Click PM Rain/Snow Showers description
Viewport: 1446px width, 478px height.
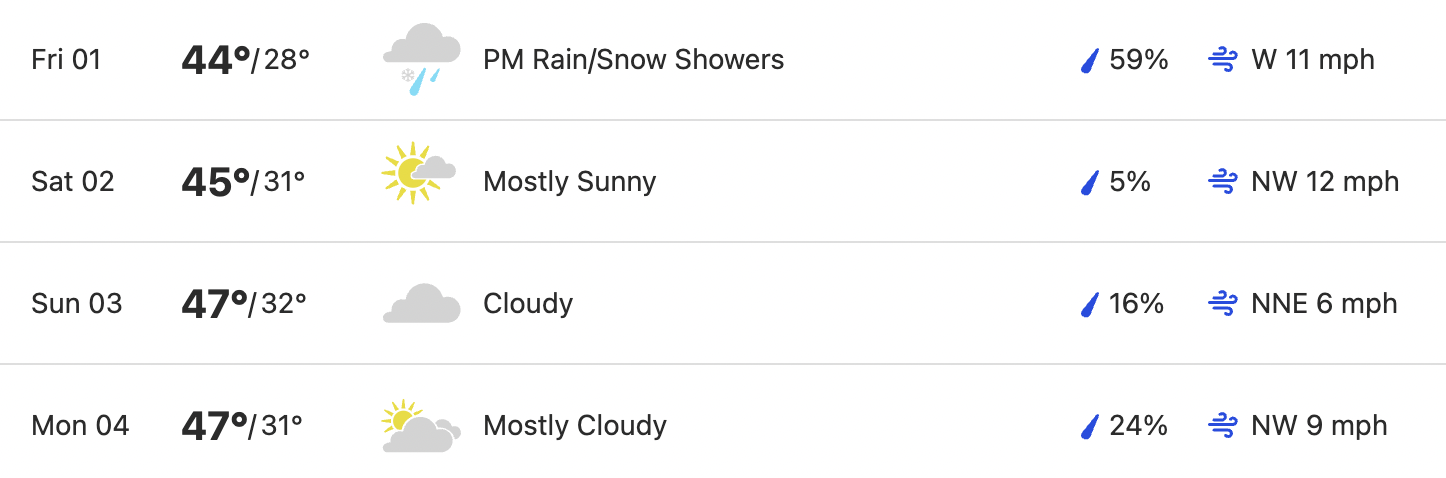click(x=633, y=60)
